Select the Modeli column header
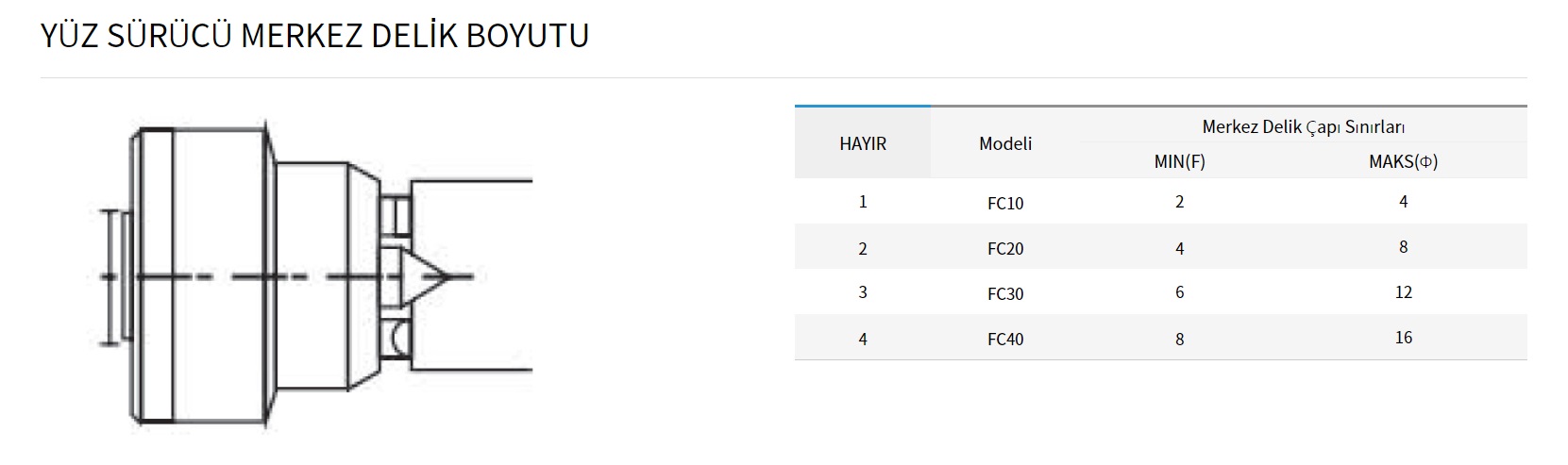The height and width of the screenshot is (465, 1568). click(x=1005, y=143)
